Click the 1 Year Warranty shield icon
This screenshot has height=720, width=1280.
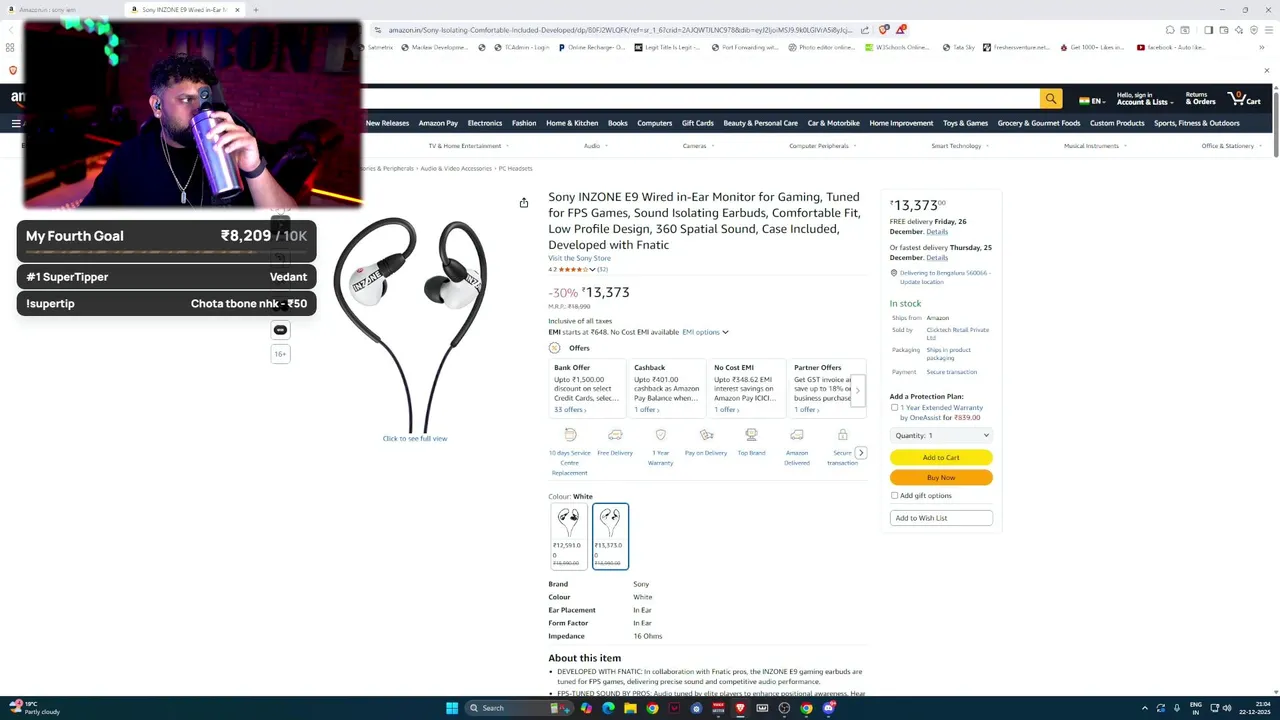(660, 435)
